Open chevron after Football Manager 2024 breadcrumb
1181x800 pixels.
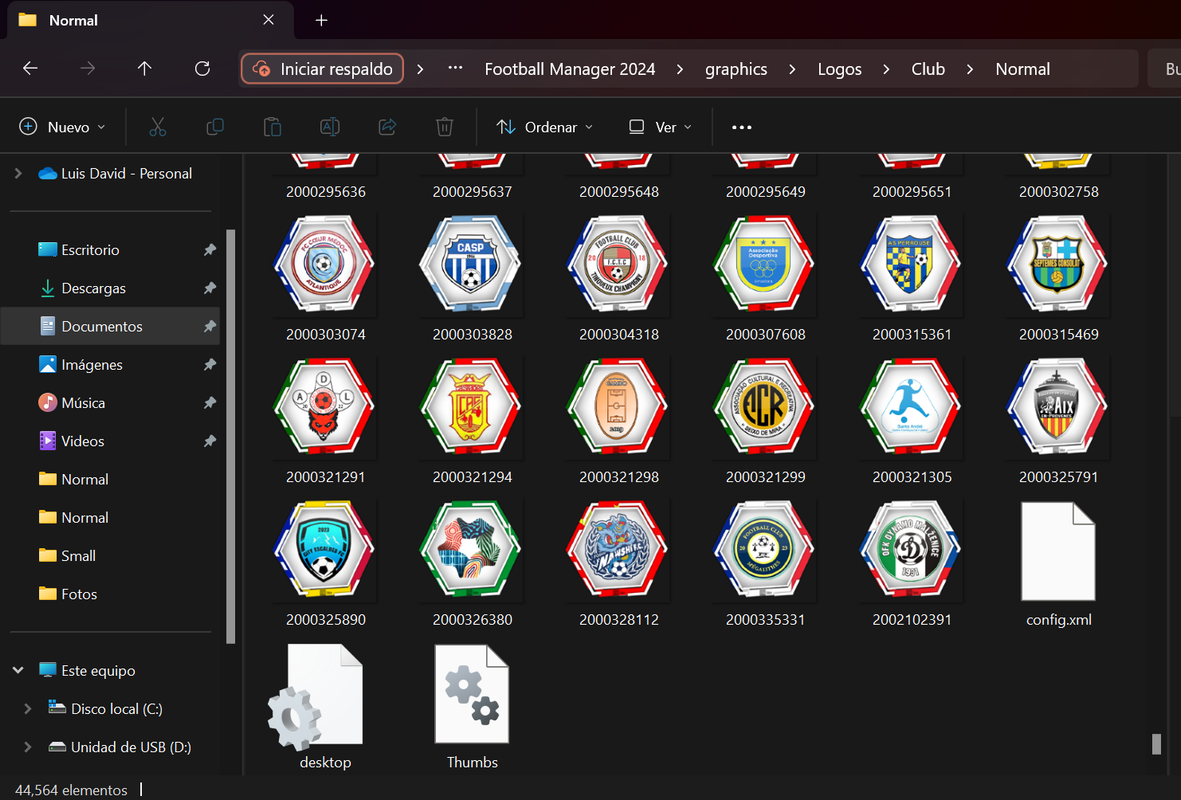[680, 69]
